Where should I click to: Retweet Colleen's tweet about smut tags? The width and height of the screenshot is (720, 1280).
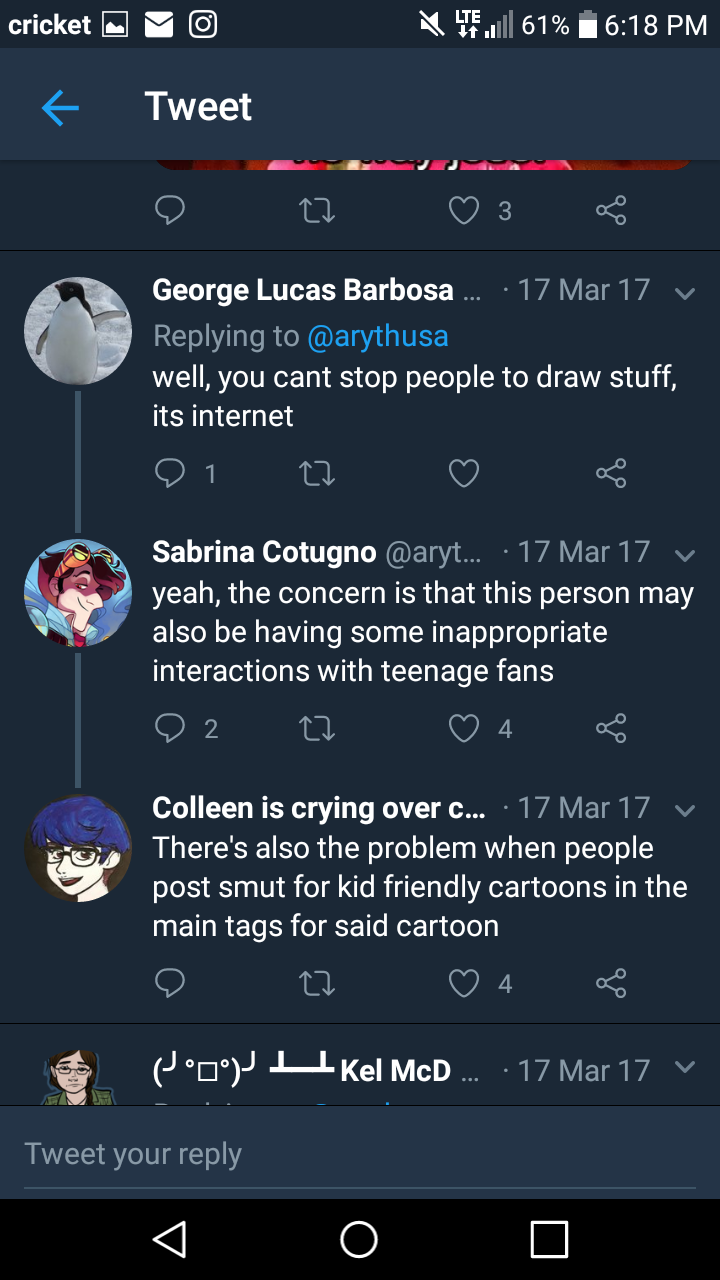(317, 984)
